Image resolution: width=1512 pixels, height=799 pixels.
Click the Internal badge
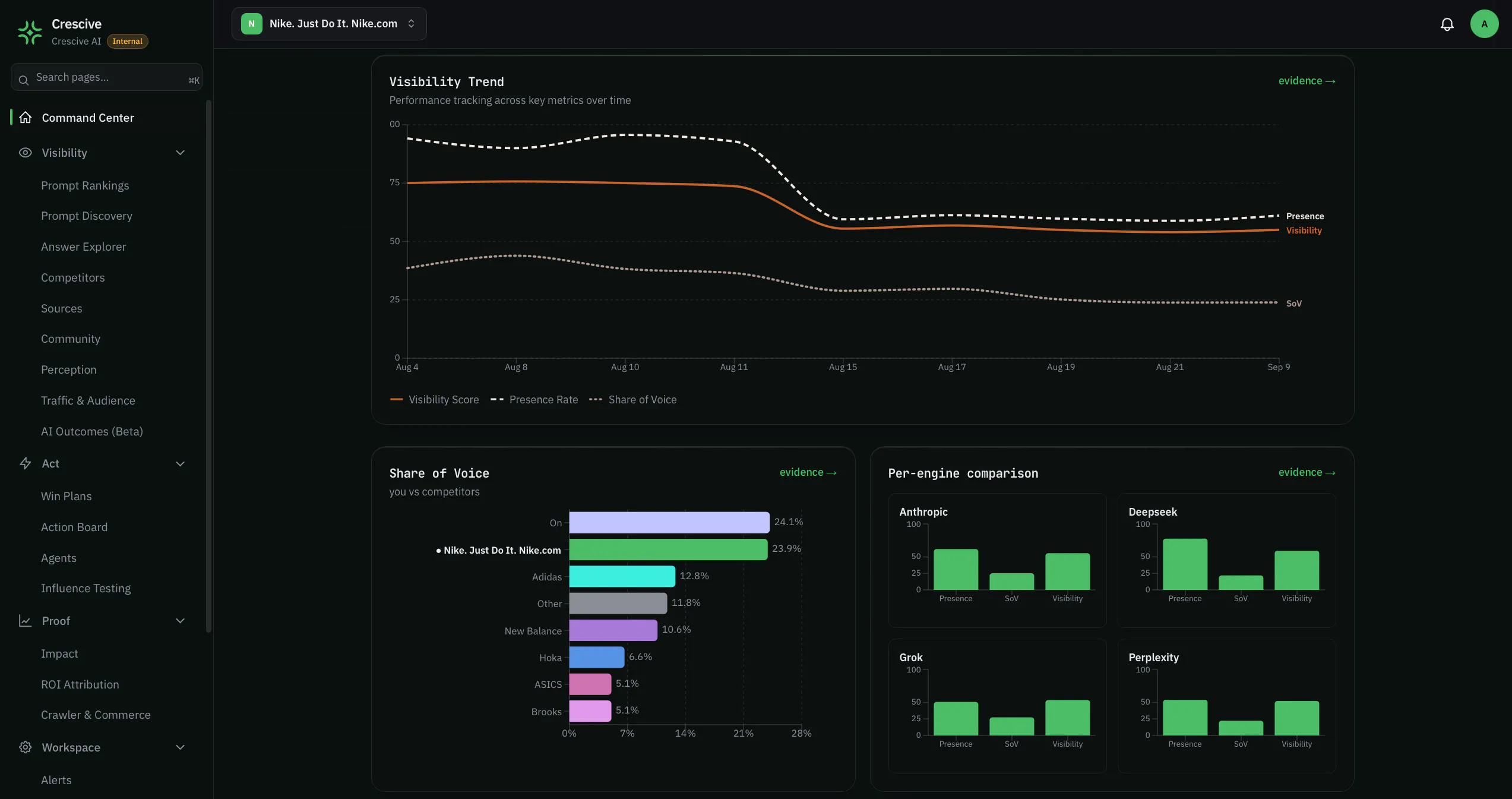(x=127, y=41)
